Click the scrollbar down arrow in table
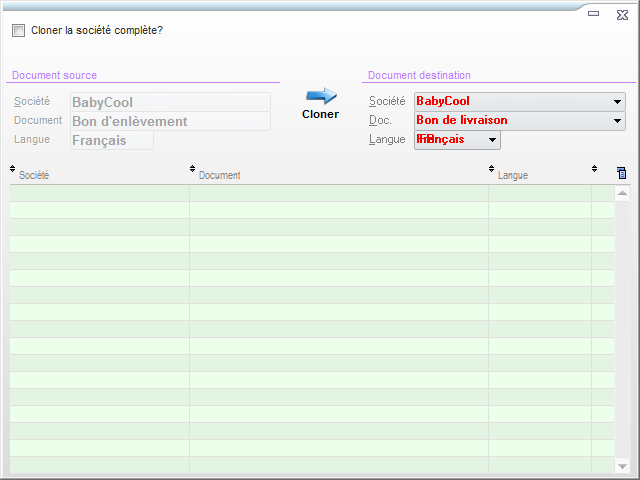 (x=623, y=466)
